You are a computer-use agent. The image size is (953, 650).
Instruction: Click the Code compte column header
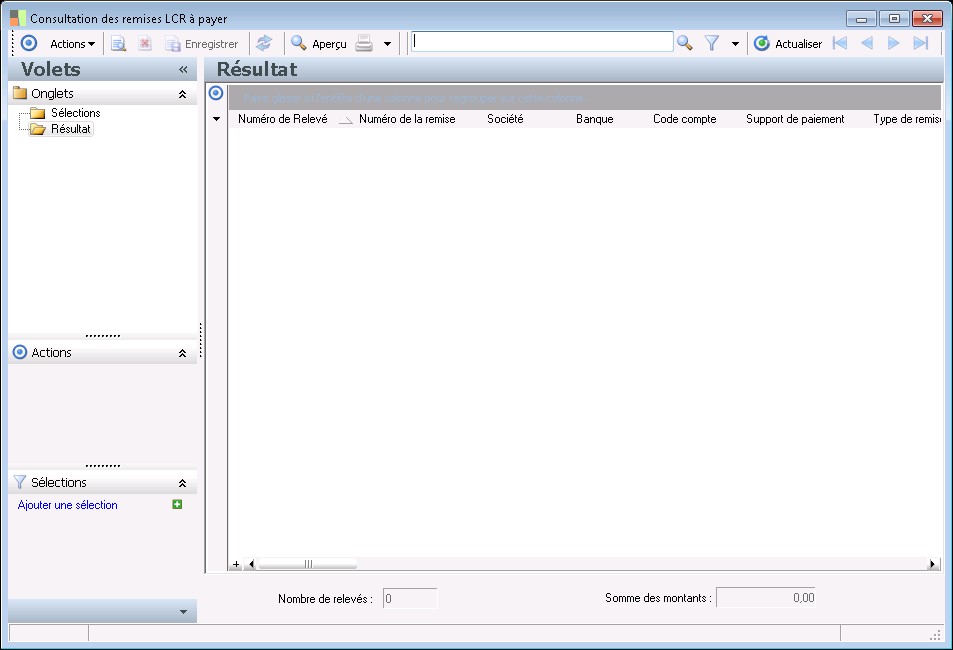[x=684, y=119]
